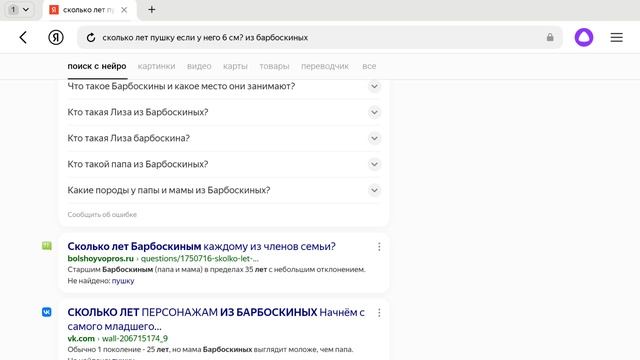This screenshot has height=360, width=640.
Task: Open the Alice assistant purple icon
Action: [x=584, y=38]
